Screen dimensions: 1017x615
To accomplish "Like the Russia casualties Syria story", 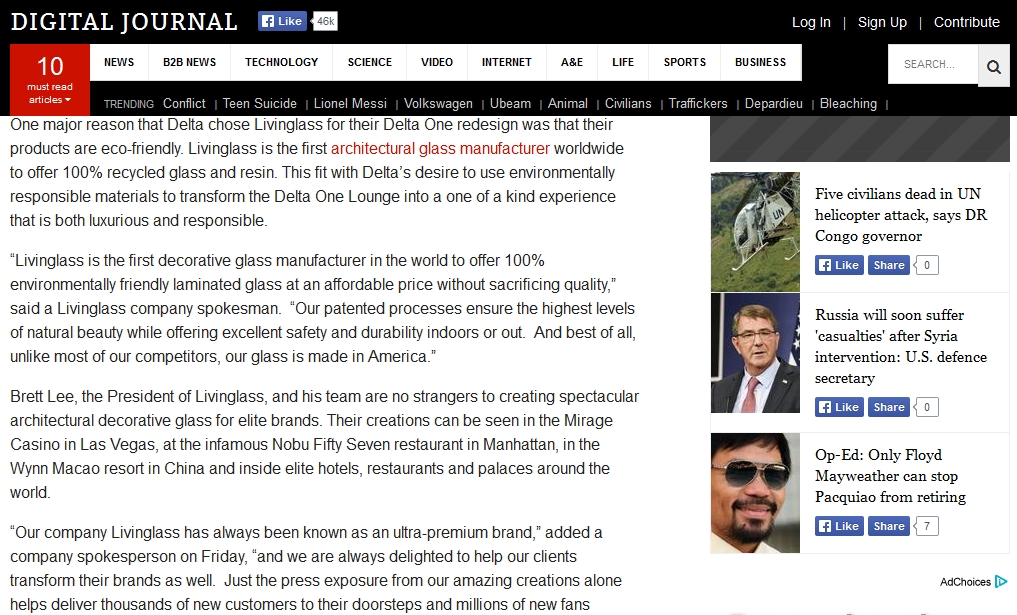I will click(839, 407).
